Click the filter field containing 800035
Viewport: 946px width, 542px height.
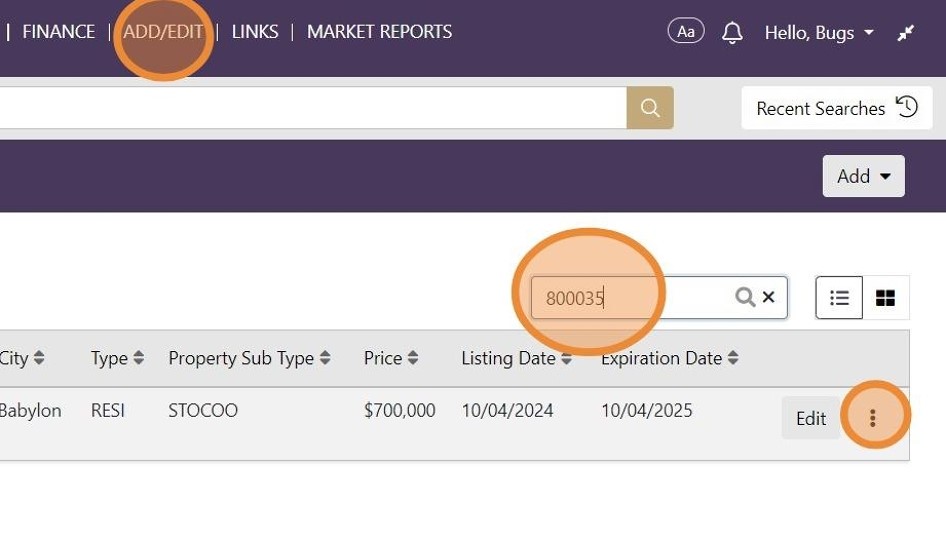click(x=630, y=298)
